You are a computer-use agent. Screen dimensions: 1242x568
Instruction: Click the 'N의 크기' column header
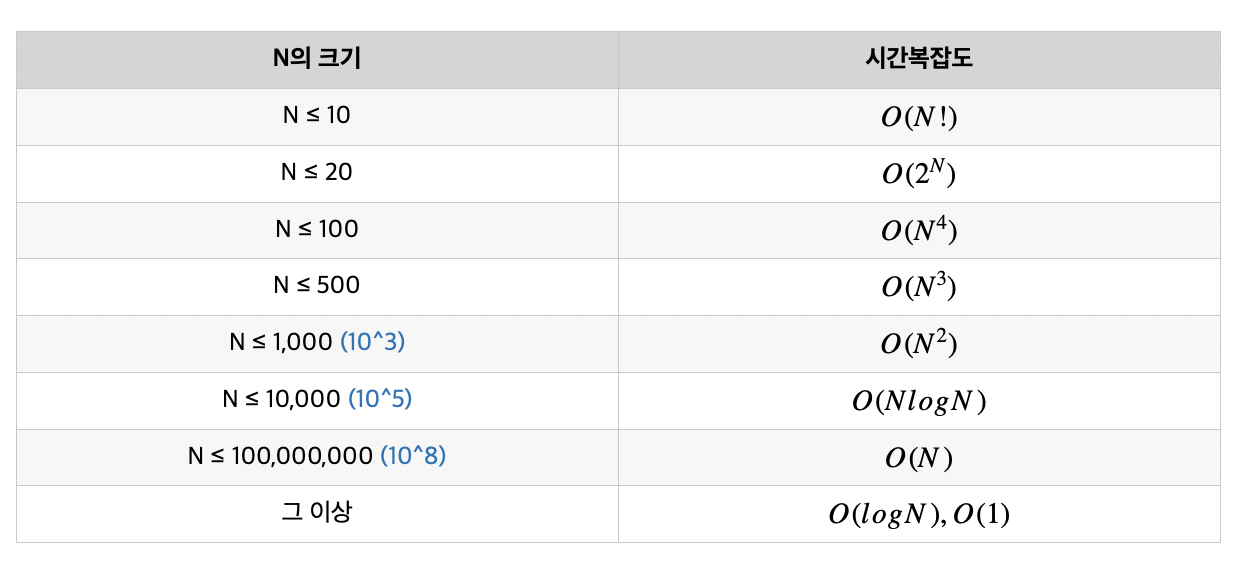tap(317, 59)
